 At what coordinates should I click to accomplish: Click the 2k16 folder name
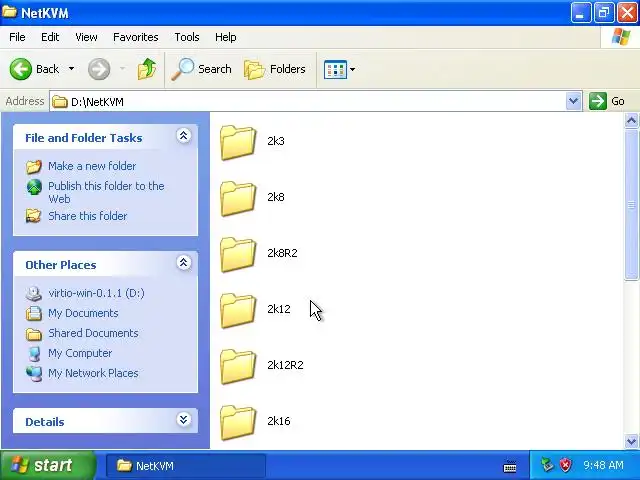279,420
